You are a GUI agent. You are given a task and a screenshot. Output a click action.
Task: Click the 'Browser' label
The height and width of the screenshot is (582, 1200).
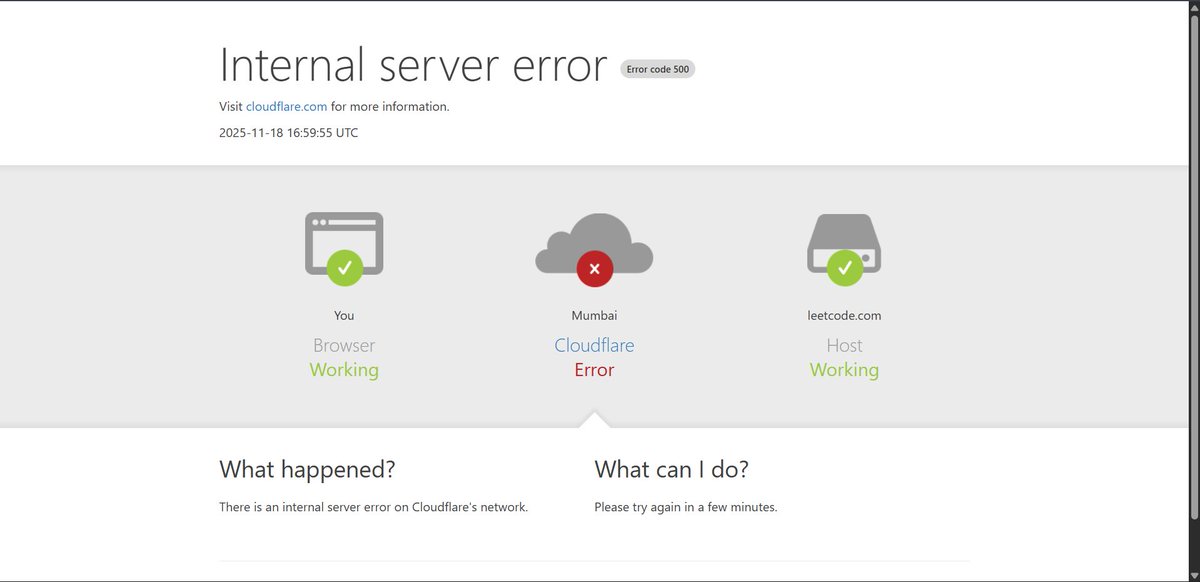[x=344, y=345]
